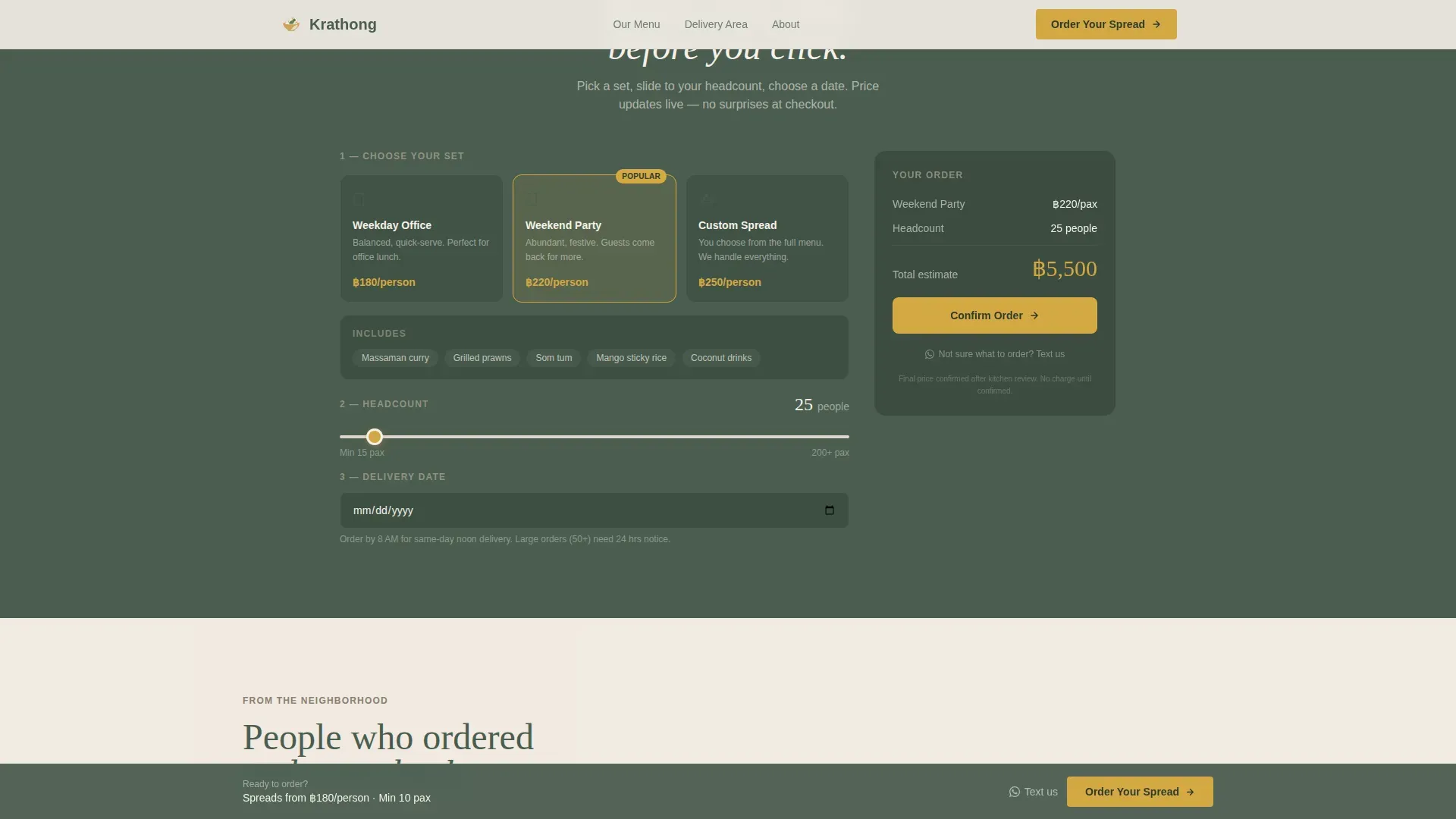Click the WhatsApp icon beside 'Not sure what to order'
This screenshot has height=819, width=1456.
[930, 354]
